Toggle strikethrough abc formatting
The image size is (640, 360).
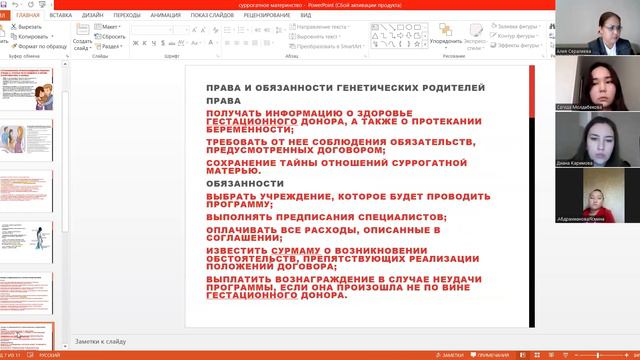pyautogui.click(x=171, y=43)
